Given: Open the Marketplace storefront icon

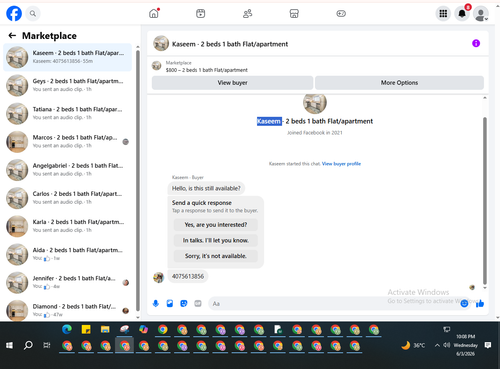Looking at the screenshot, I should (294, 14).
